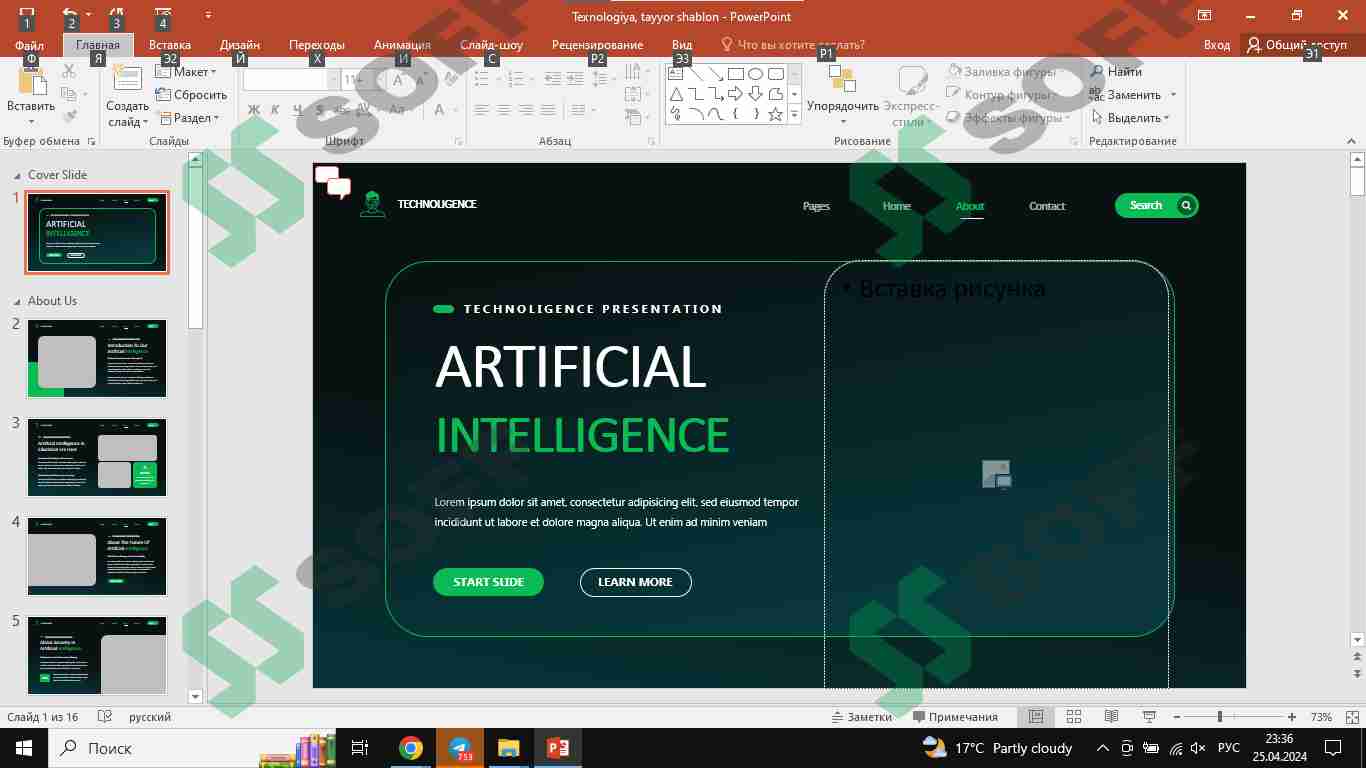
Task: Open Slide Sorter view in status bar
Action: [1074, 717]
